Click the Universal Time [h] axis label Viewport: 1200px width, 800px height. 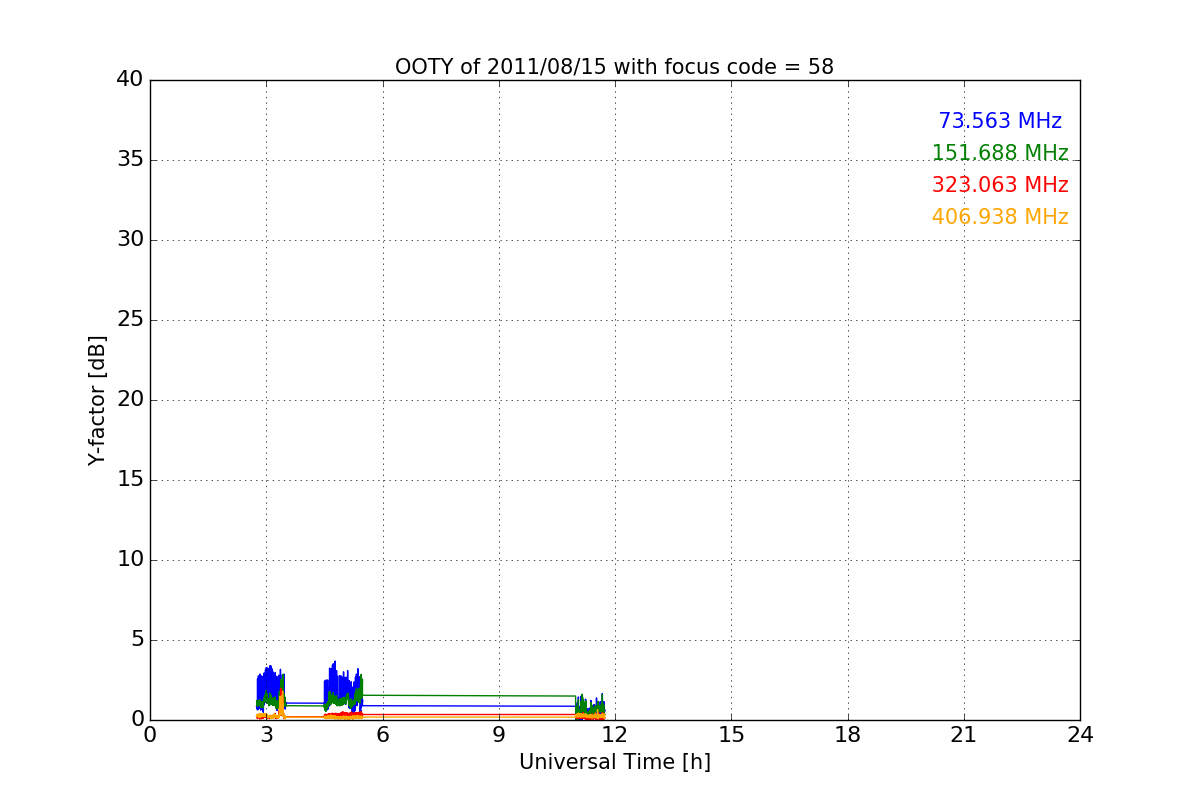(614, 762)
